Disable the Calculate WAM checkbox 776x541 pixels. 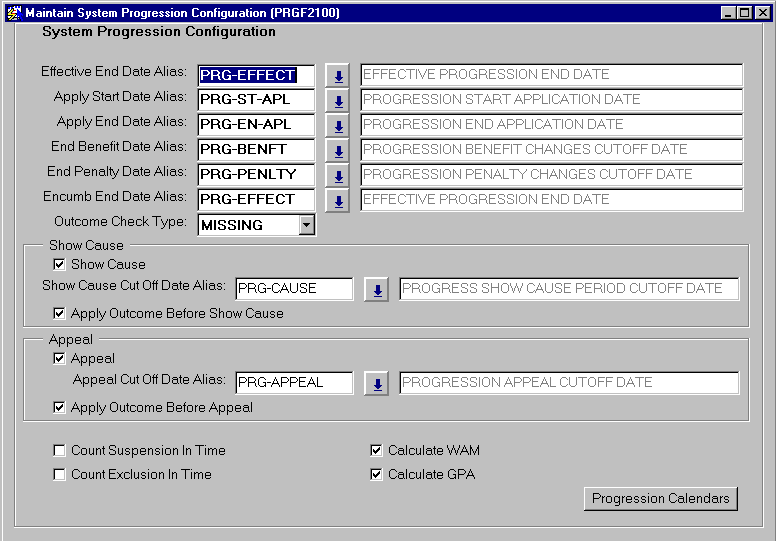[x=377, y=451]
